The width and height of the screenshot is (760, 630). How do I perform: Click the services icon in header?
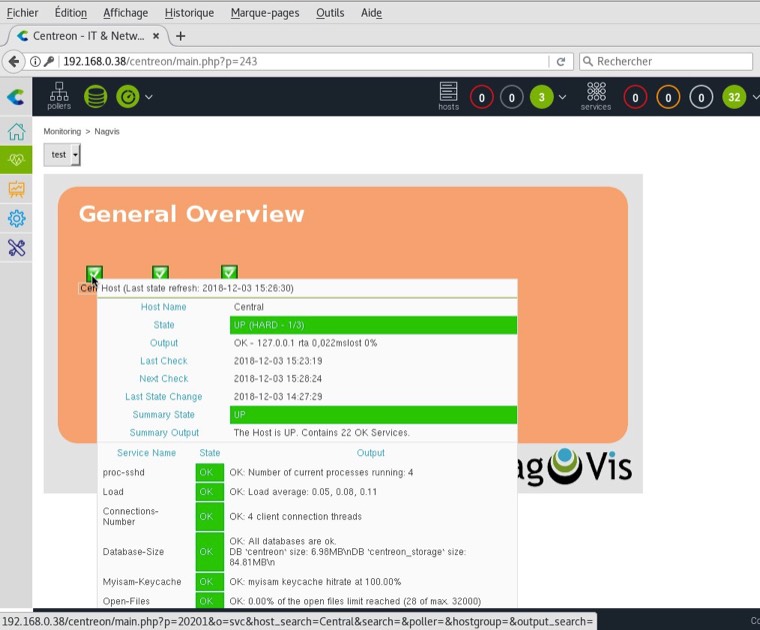596,96
